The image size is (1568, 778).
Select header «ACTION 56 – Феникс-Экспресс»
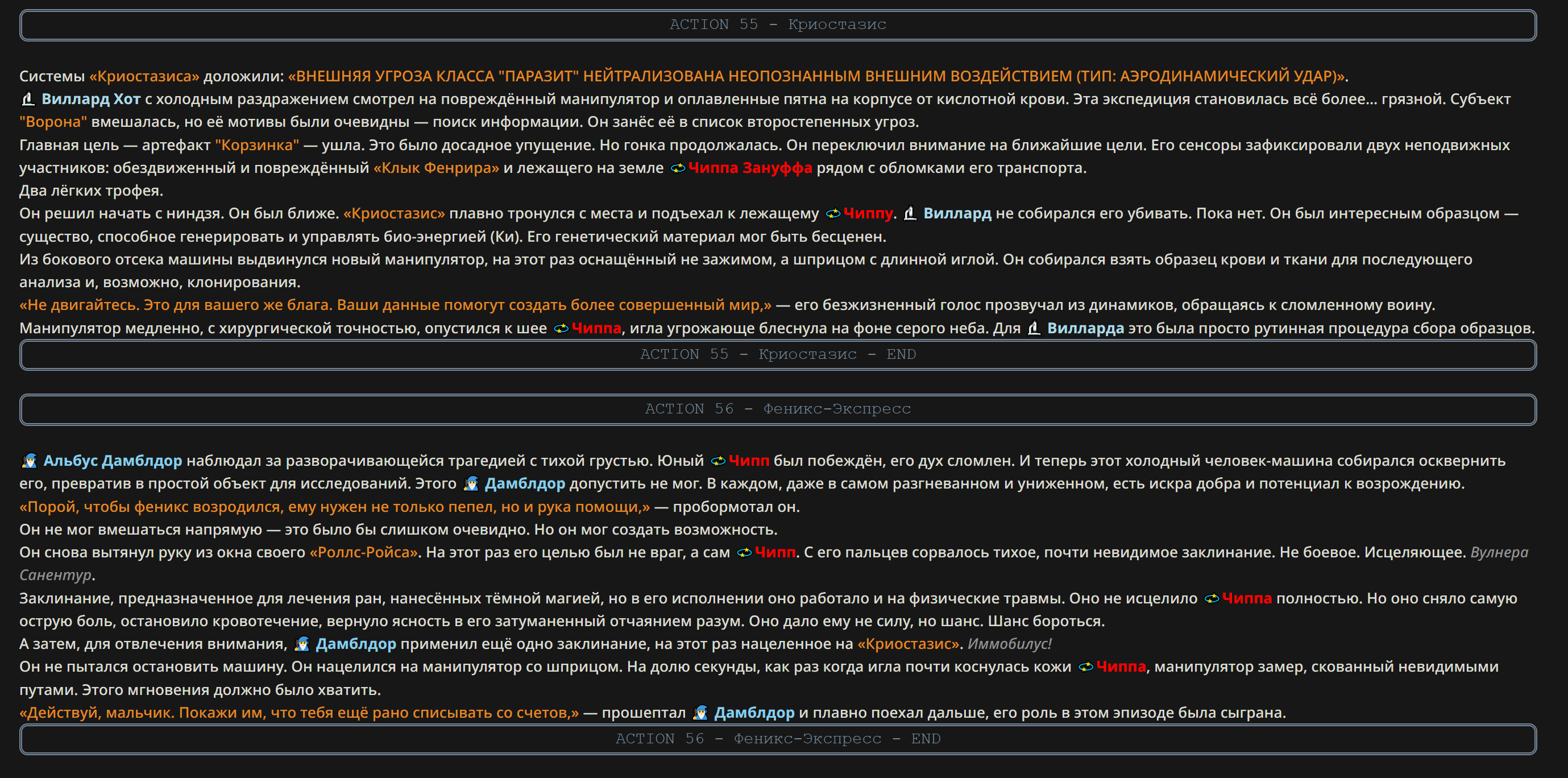click(778, 409)
